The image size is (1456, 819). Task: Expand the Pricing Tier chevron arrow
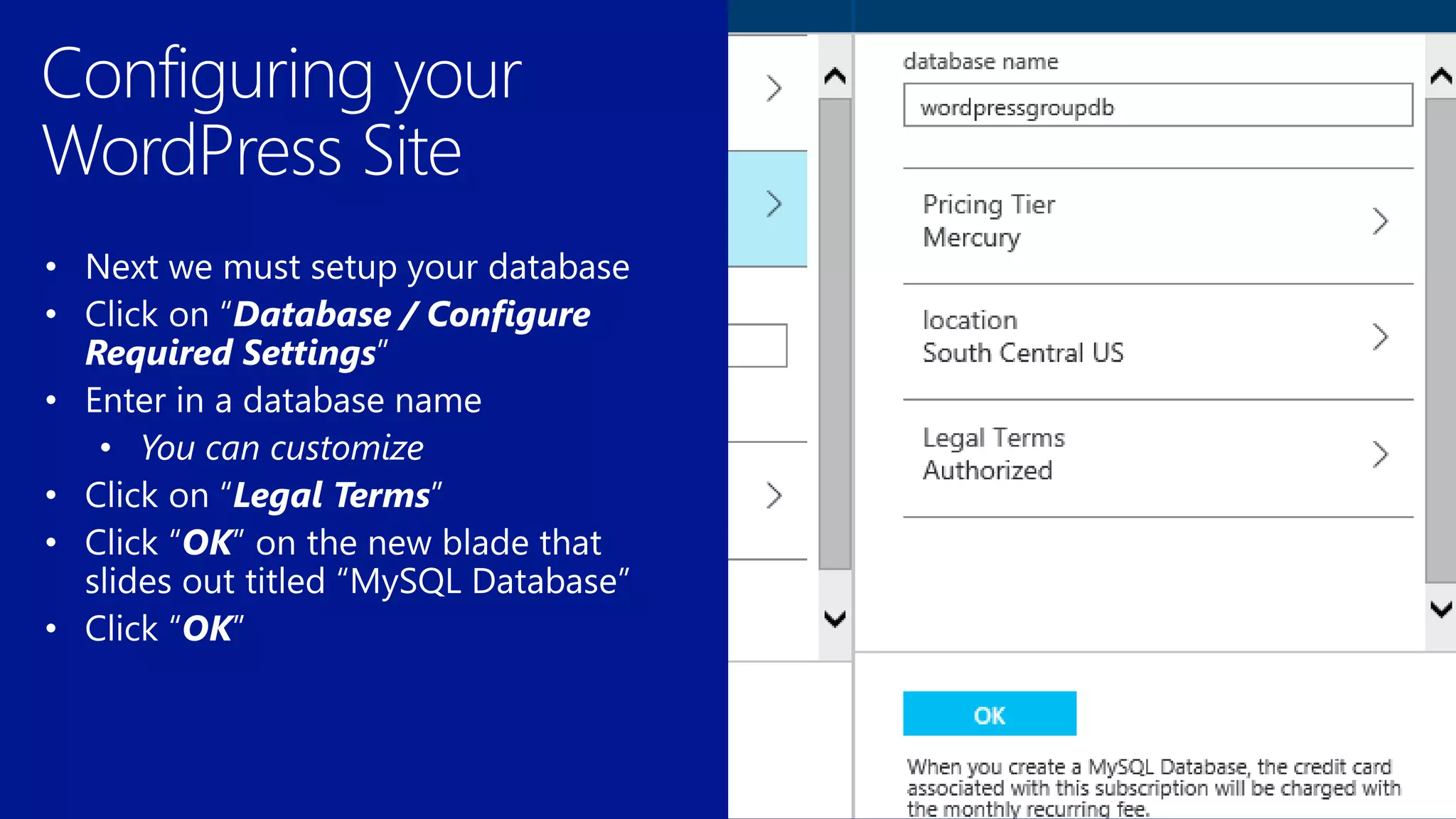coord(1380,222)
